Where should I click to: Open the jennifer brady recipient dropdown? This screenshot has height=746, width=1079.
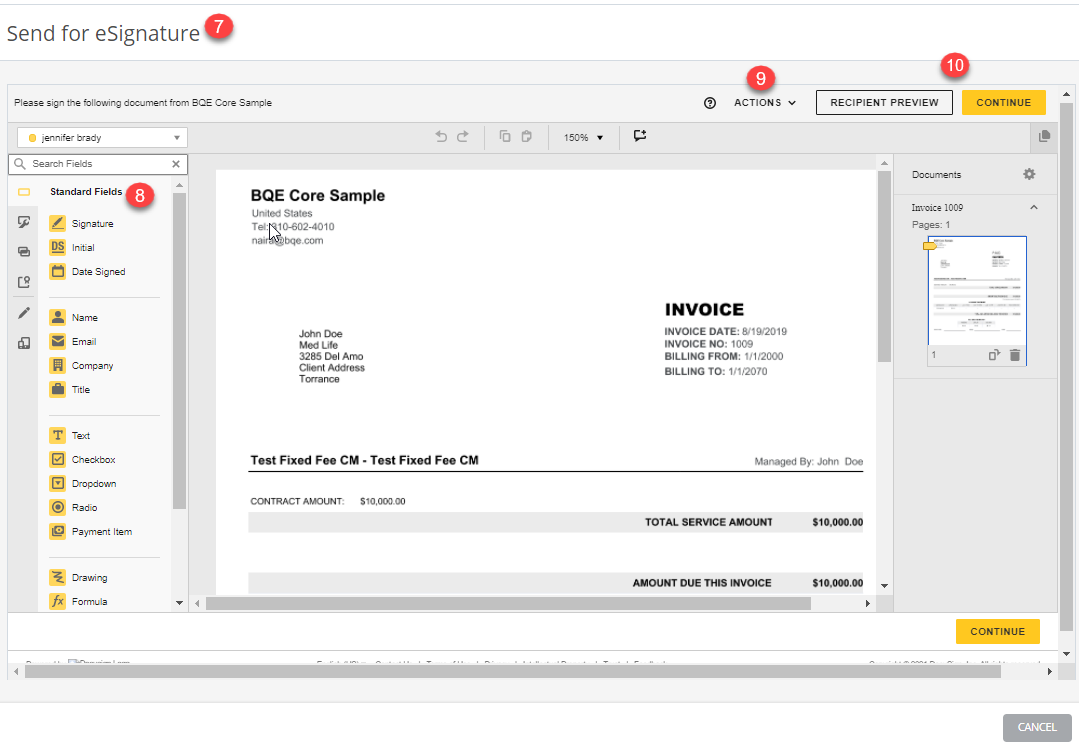102,138
